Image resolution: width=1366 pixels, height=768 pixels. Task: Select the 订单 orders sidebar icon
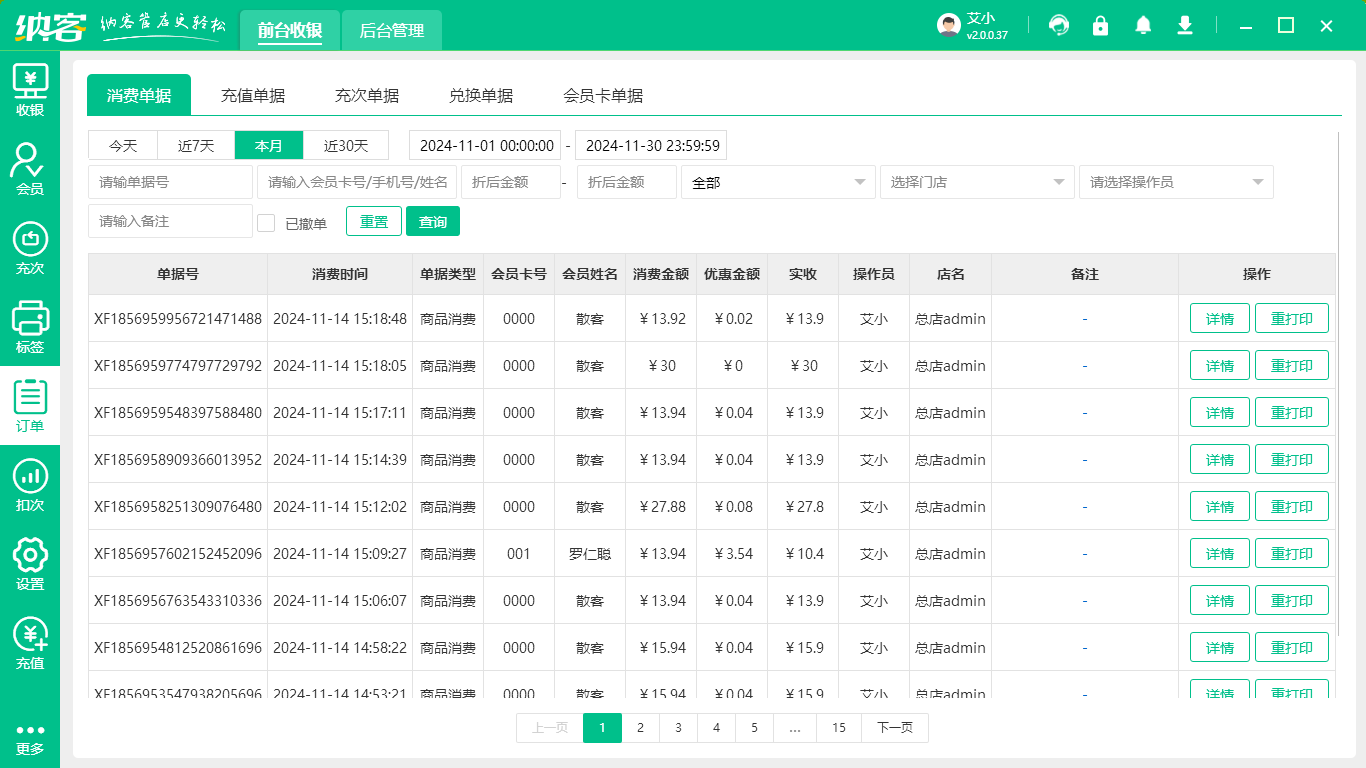coord(30,406)
